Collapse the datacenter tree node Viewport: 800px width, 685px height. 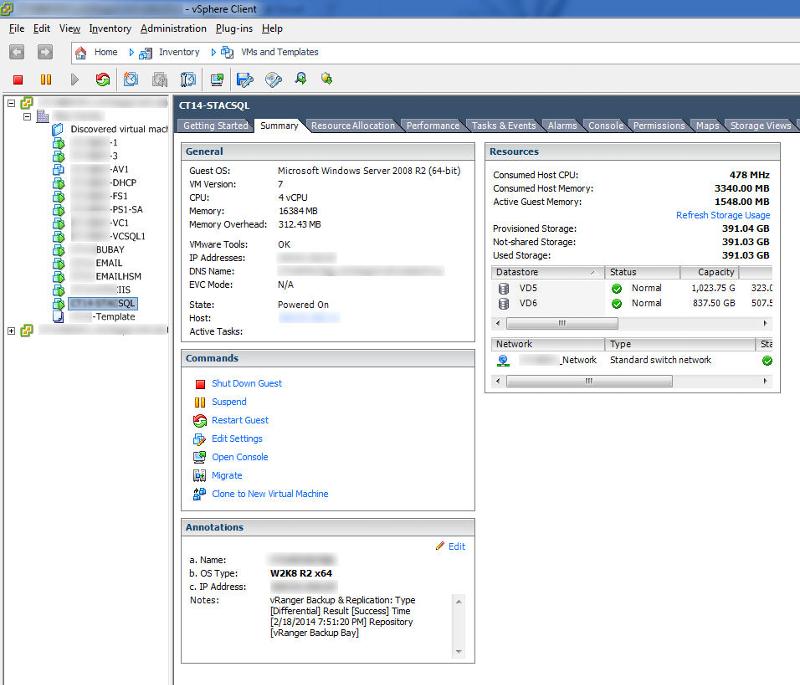pos(28,116)
